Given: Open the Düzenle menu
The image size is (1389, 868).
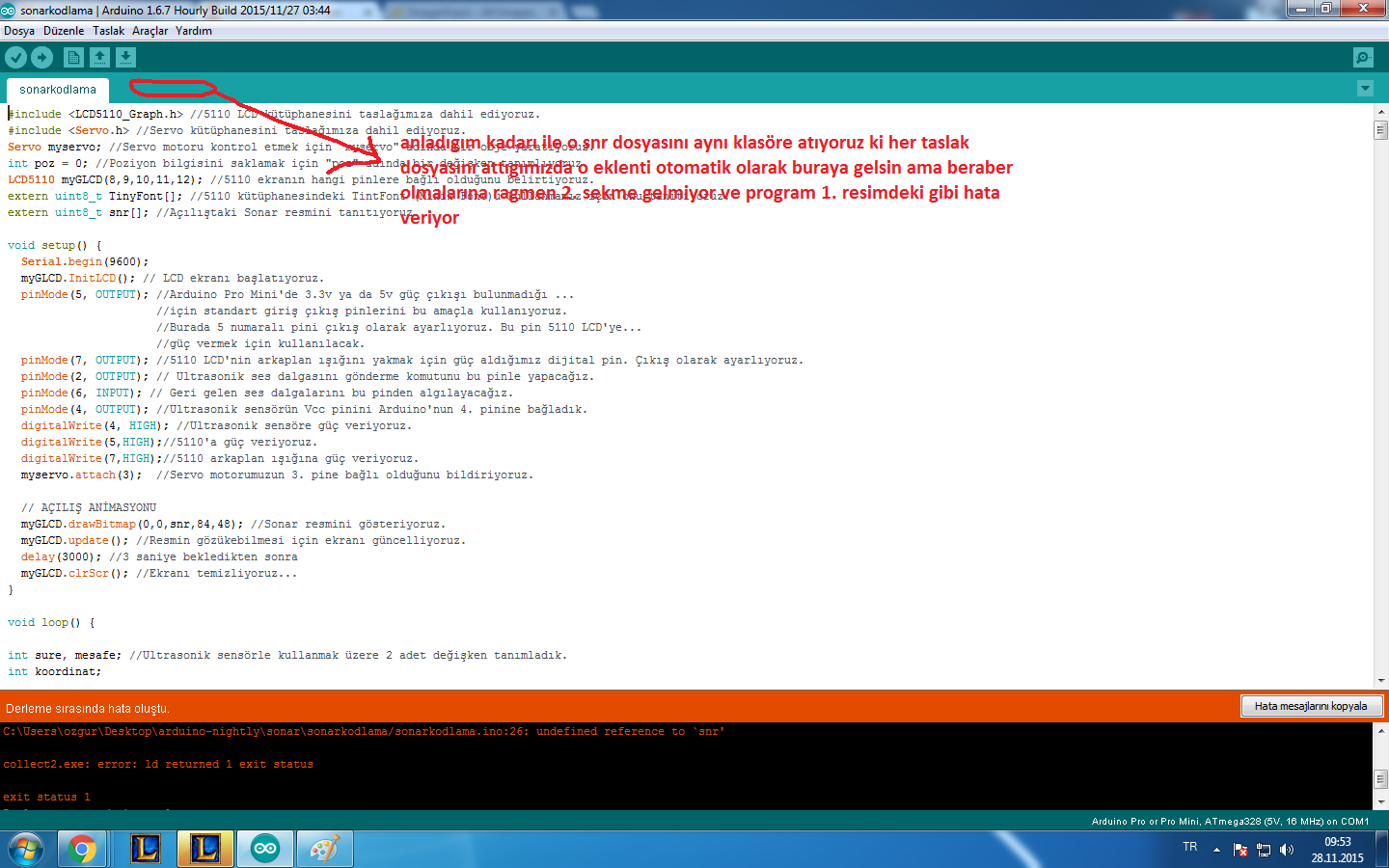Looking at the screenshot, I should tap(64, 31).
